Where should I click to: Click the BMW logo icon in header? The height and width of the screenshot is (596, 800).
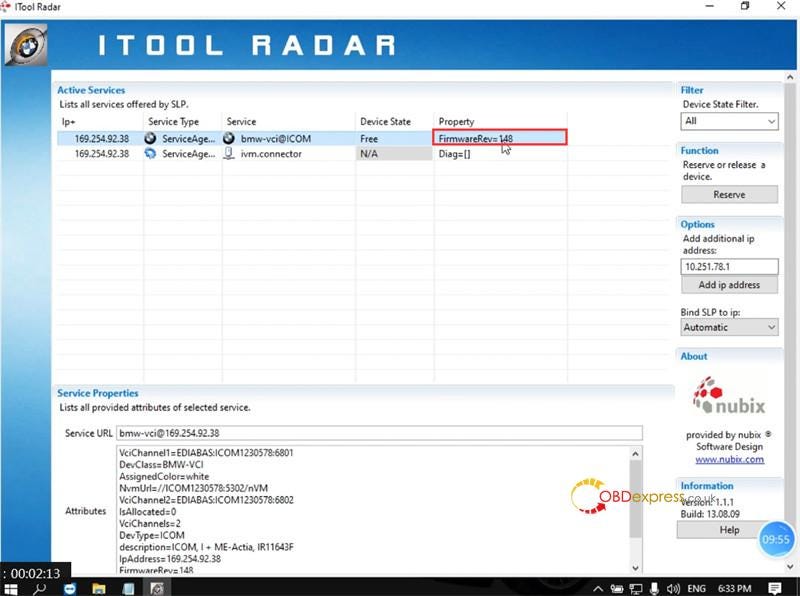[27, 45]
